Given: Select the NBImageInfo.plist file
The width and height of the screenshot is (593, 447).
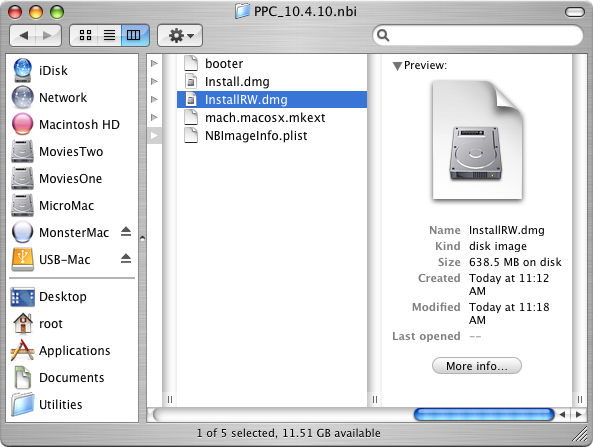Looking at the screenshot, I should tap(272, 135).
